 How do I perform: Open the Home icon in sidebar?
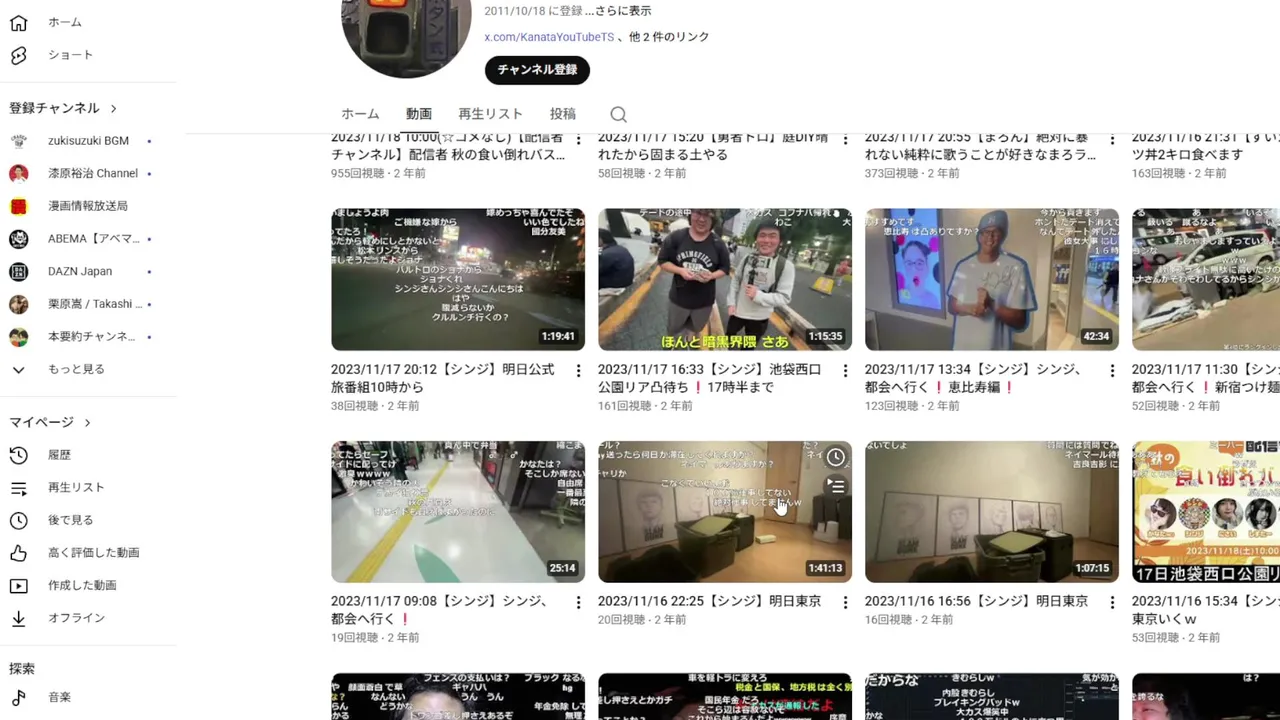click(x=18, y=22)
